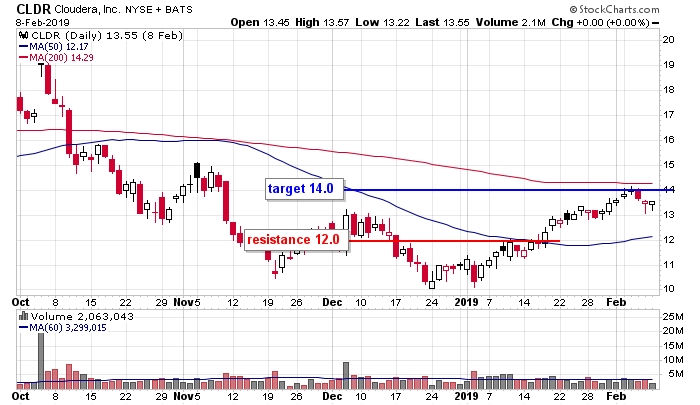Click the 'Dec' label on the price chart date axis

pos(332,302)
